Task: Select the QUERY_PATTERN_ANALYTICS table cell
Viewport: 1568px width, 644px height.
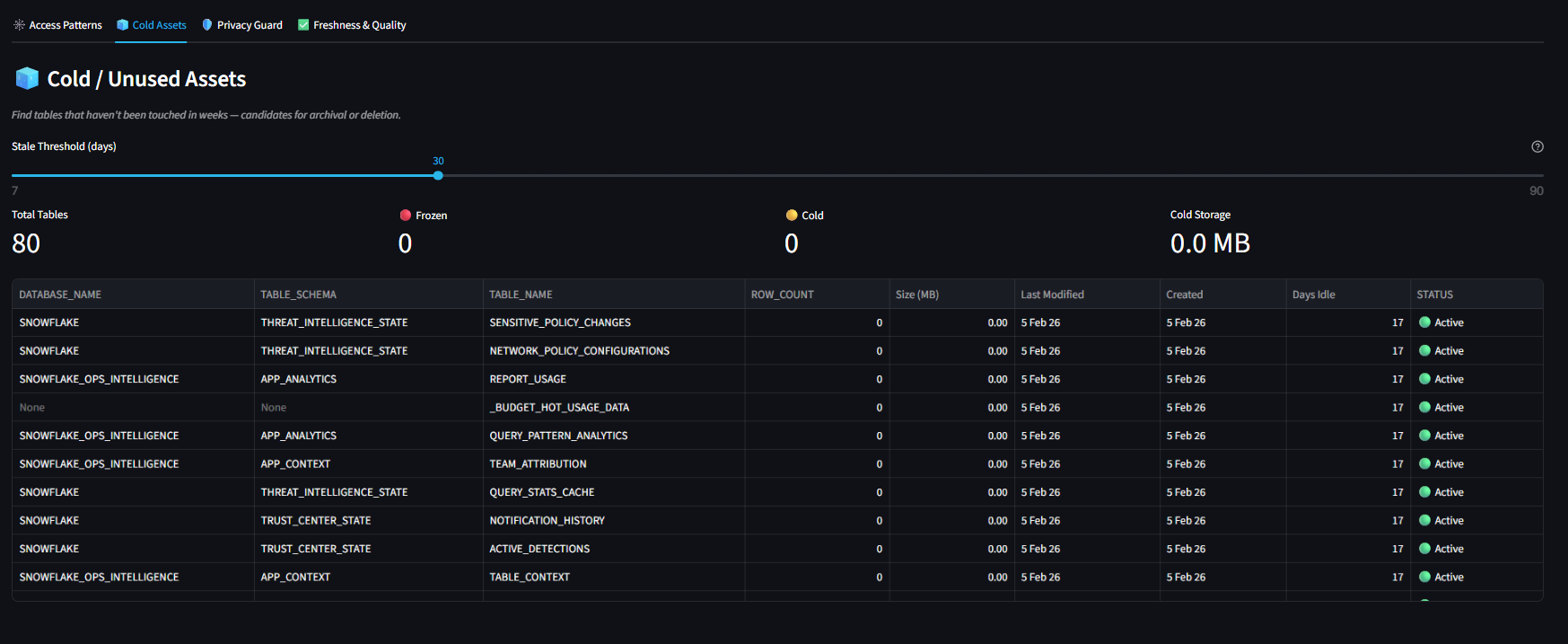Action: (558, 436)
